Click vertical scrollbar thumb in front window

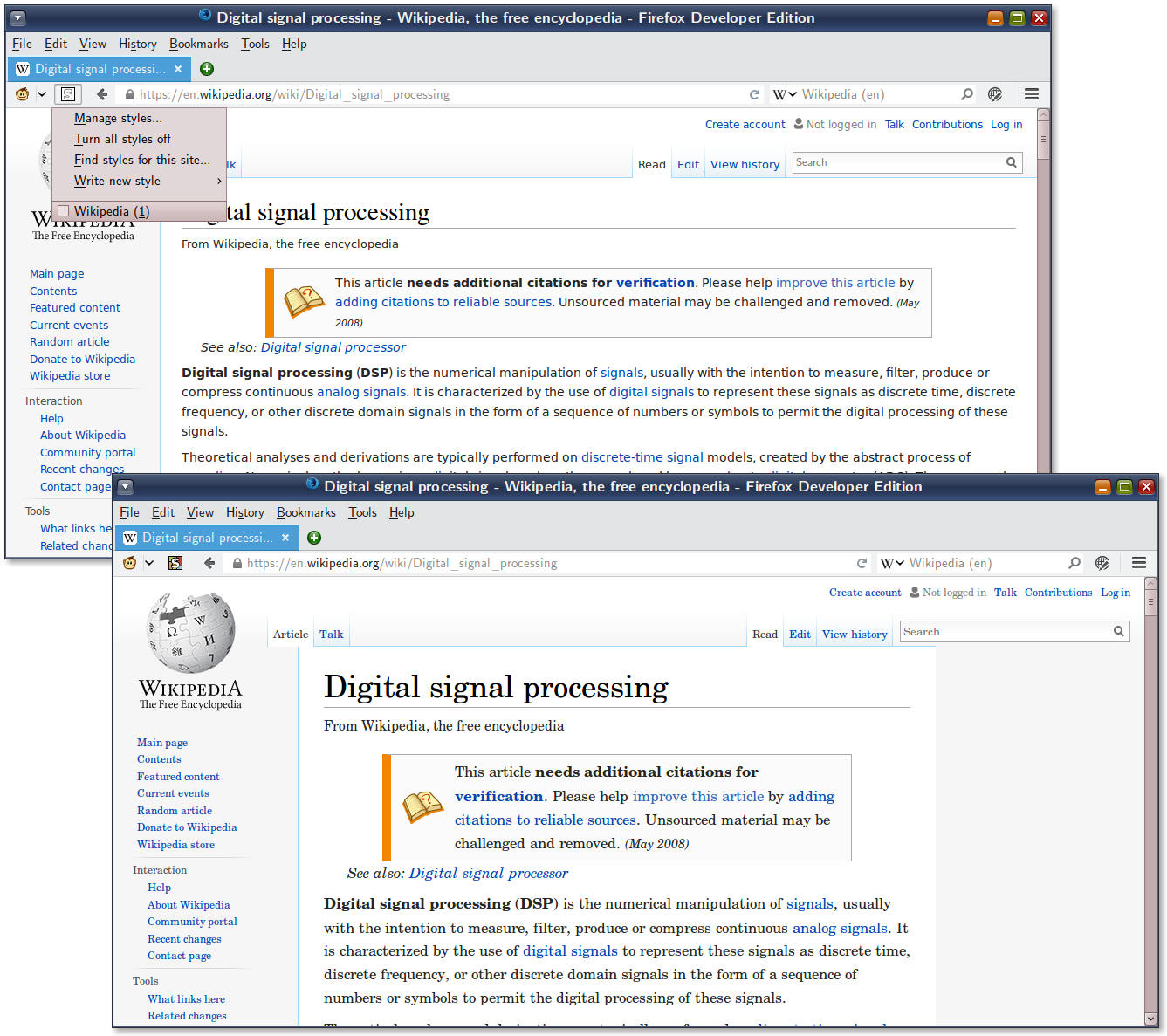point(1151,600)
